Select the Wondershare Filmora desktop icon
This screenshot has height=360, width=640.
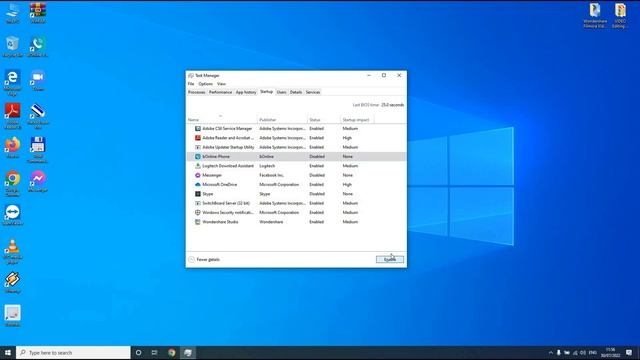tap(595, 16)
